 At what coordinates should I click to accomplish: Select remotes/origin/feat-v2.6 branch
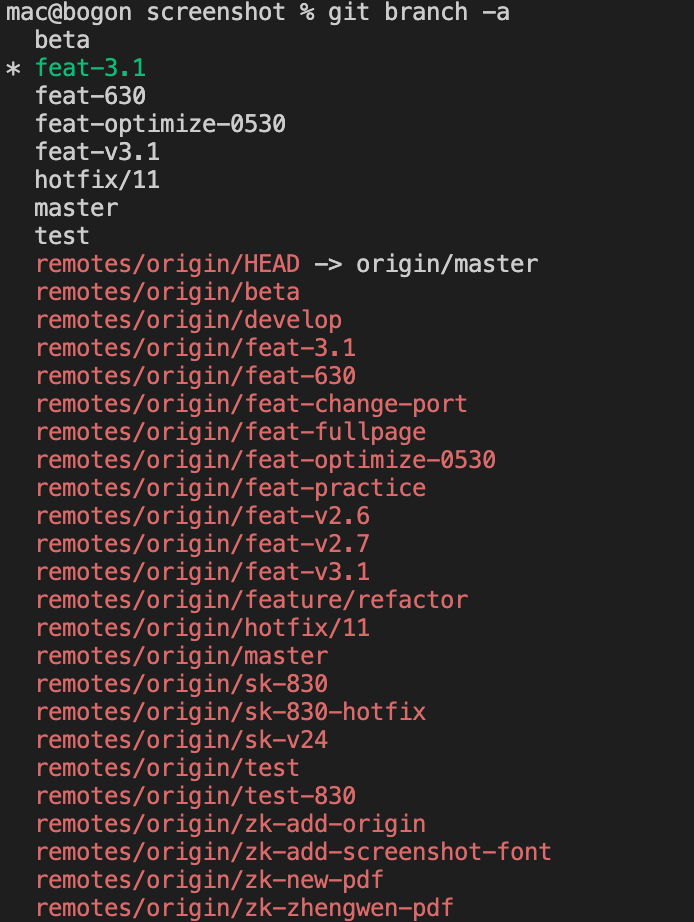pyautogui.click(x=203, y=516)
